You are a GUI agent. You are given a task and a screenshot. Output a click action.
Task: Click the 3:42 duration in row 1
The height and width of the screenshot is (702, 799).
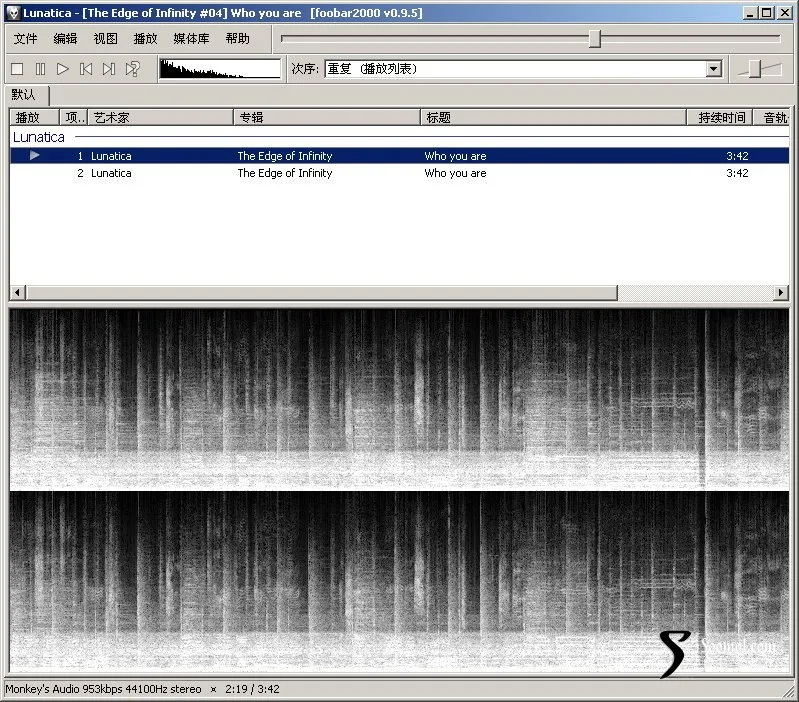[737, 156]
